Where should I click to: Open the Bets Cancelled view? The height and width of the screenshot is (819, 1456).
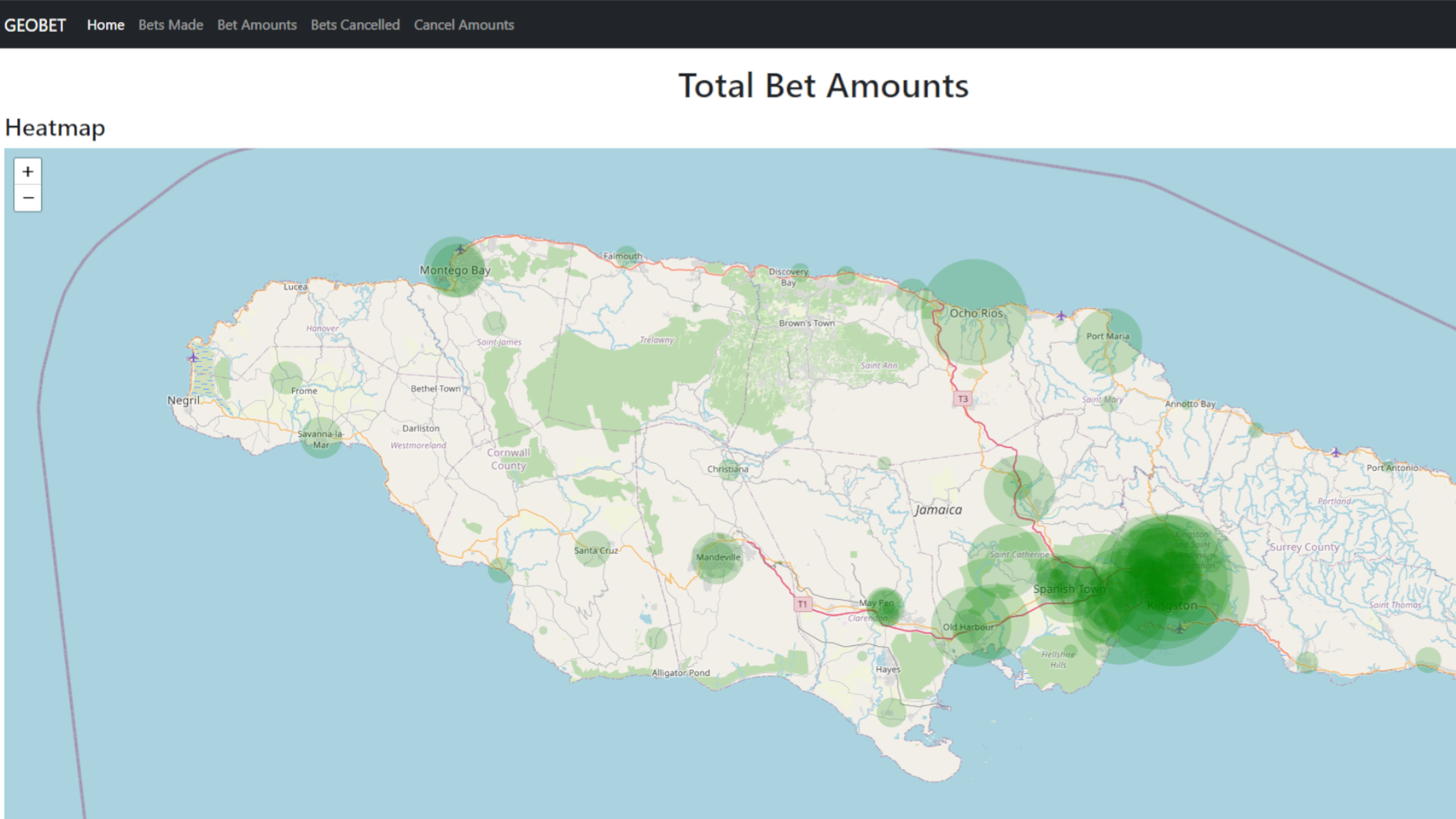[355, 25]
